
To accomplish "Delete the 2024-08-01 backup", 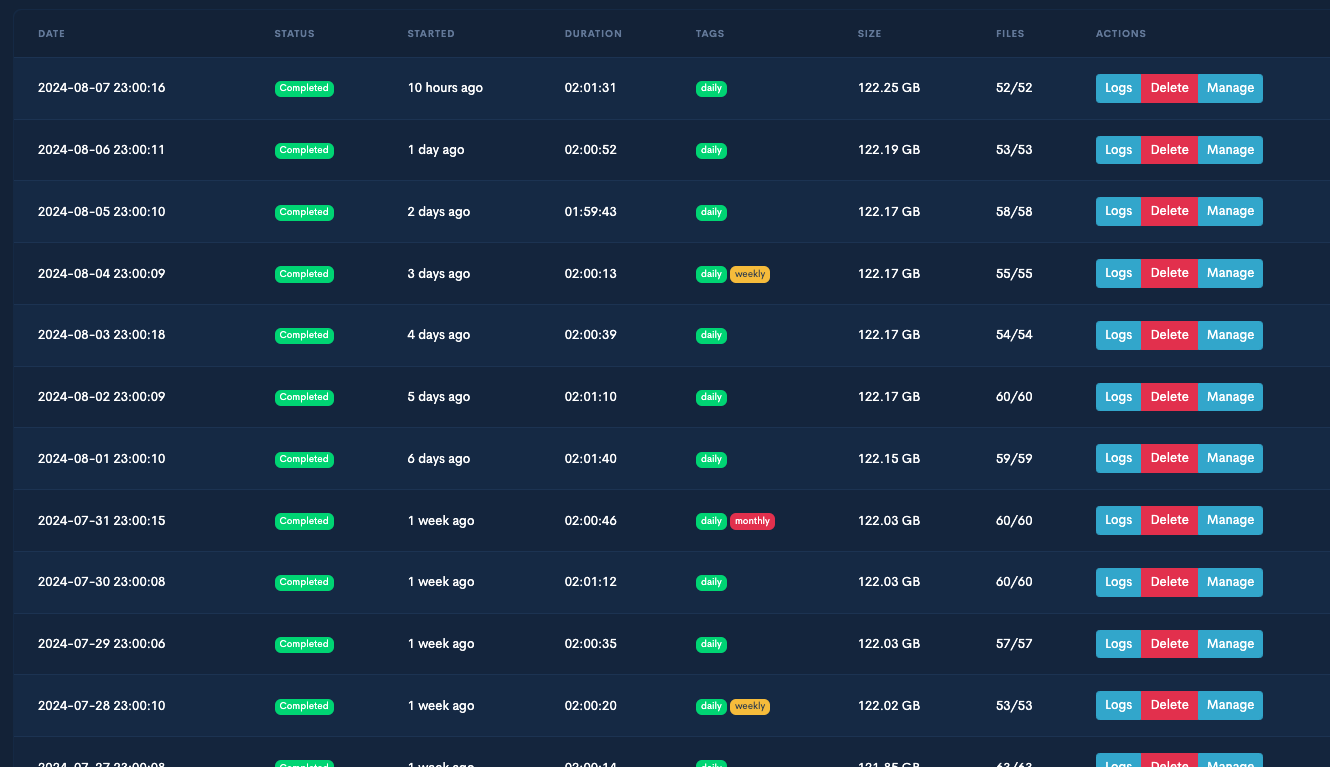I will point(1169,458).
